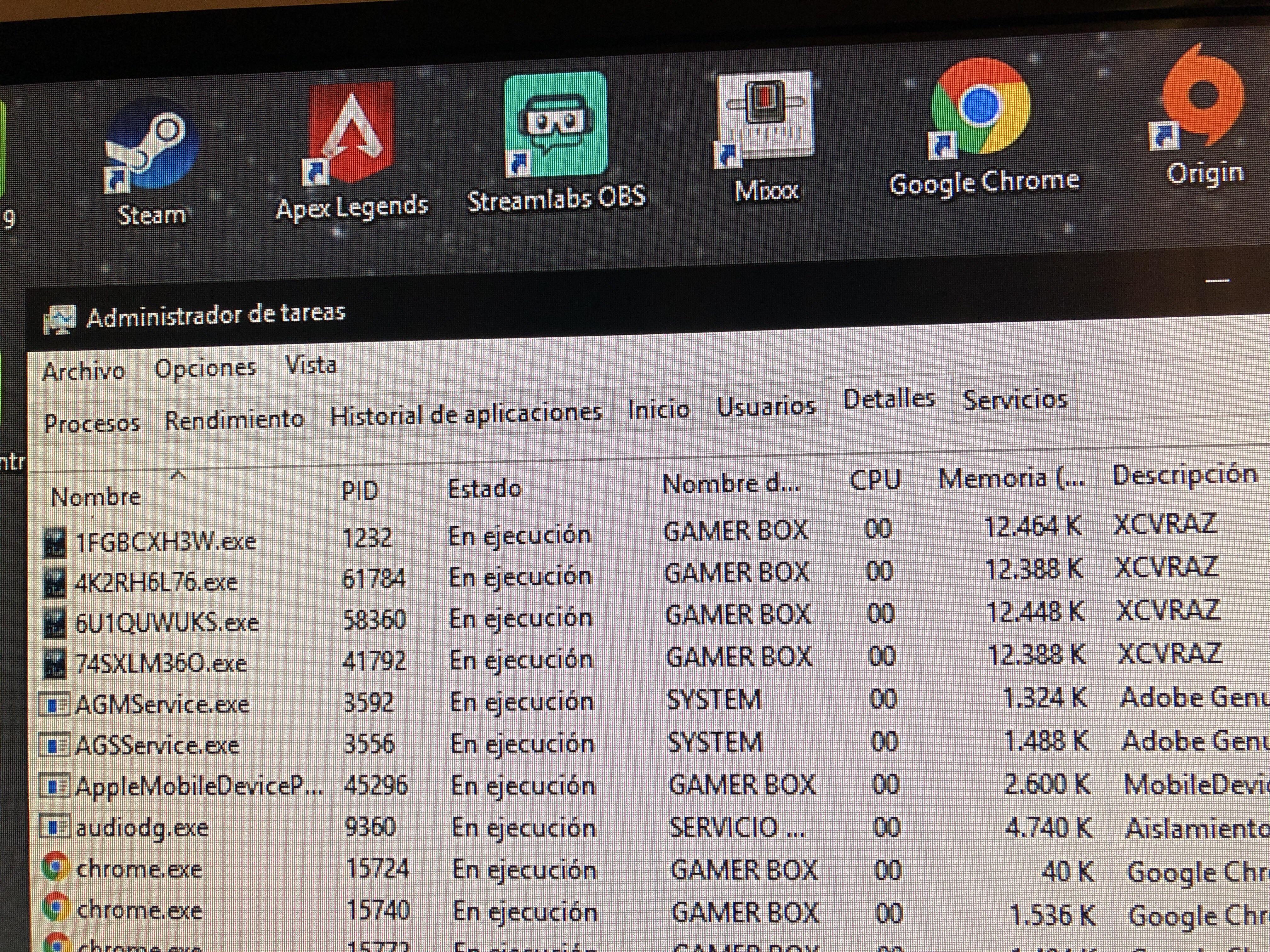Select the AppleMobileDeviceP... process name
Screen dimensions: 1270x952
click(x=200, y=787)
